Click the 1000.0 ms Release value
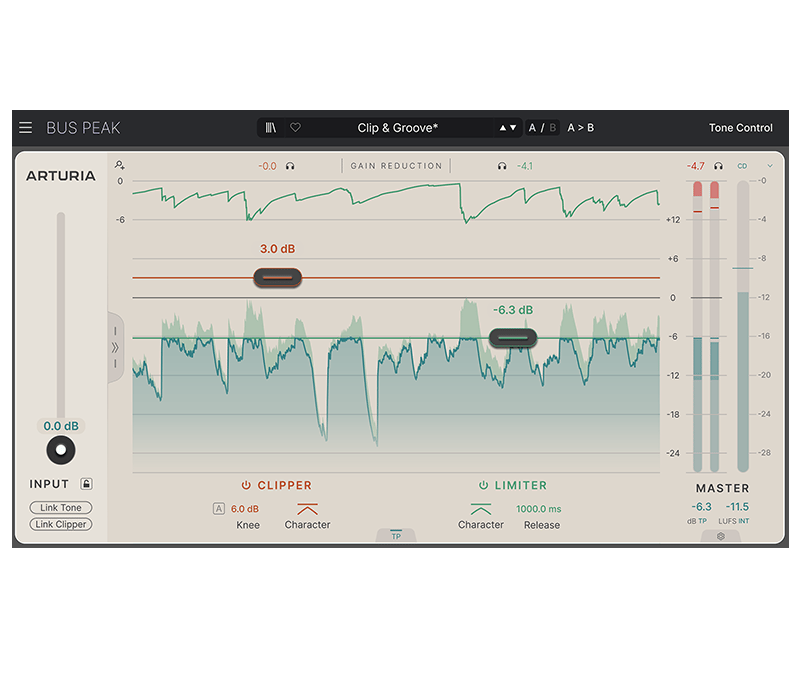Screen dimensions: 800x677 539,509
